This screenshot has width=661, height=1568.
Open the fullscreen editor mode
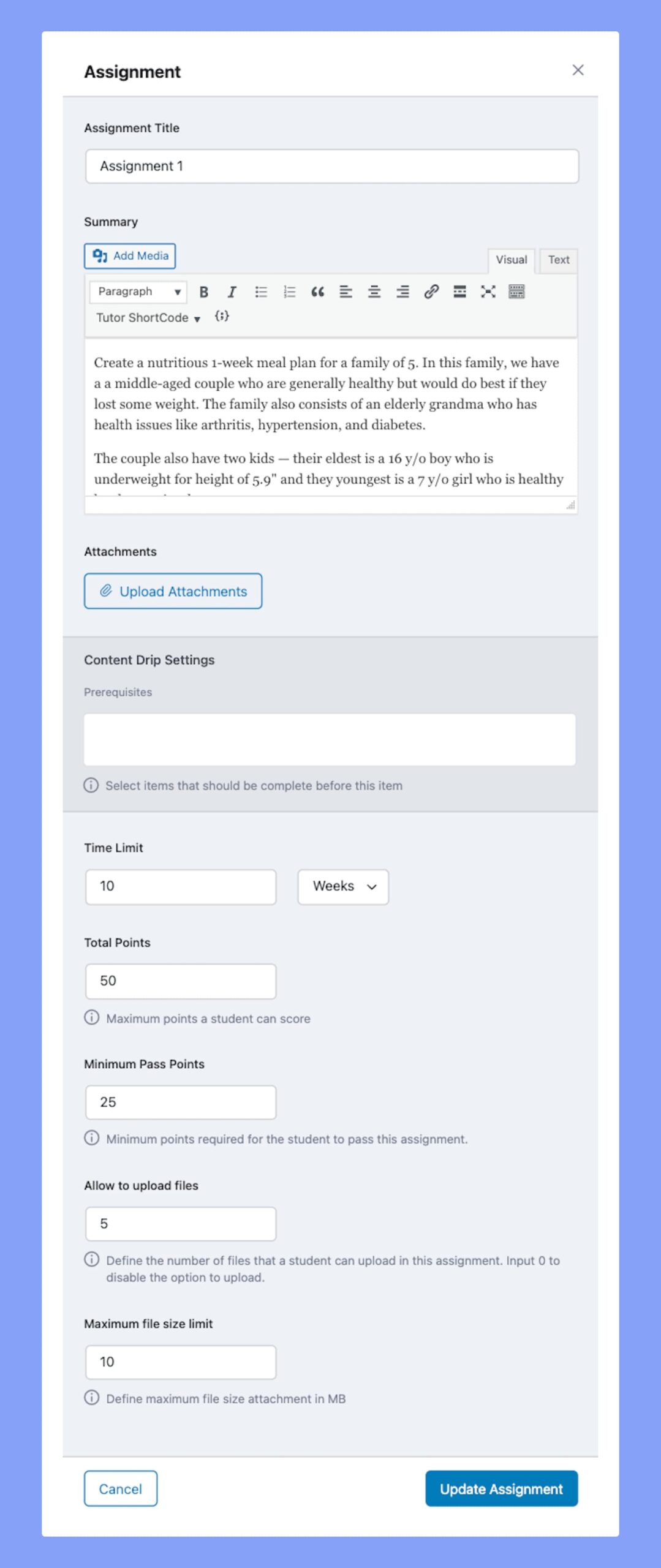(488, 292)
